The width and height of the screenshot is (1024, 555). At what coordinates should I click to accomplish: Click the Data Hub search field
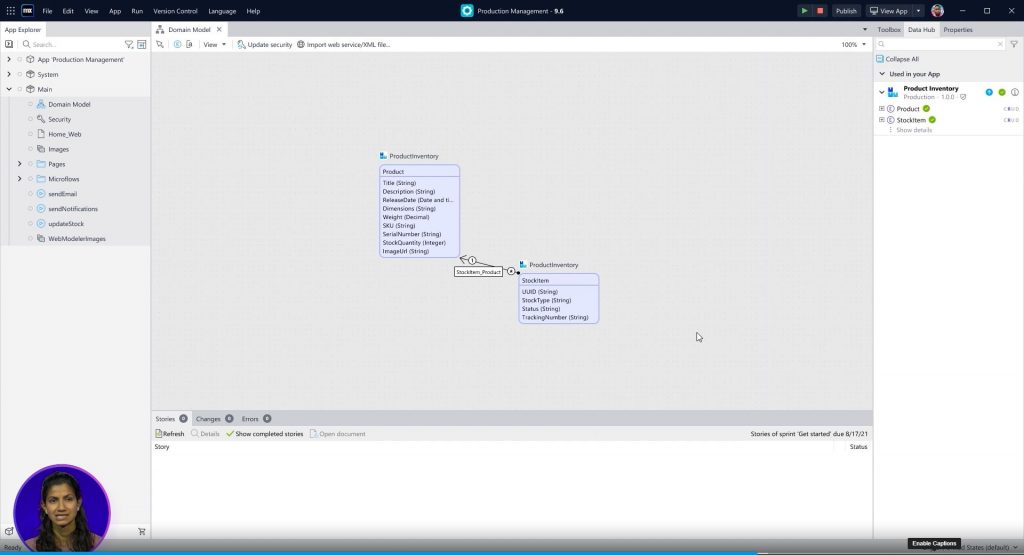(940, 44)
